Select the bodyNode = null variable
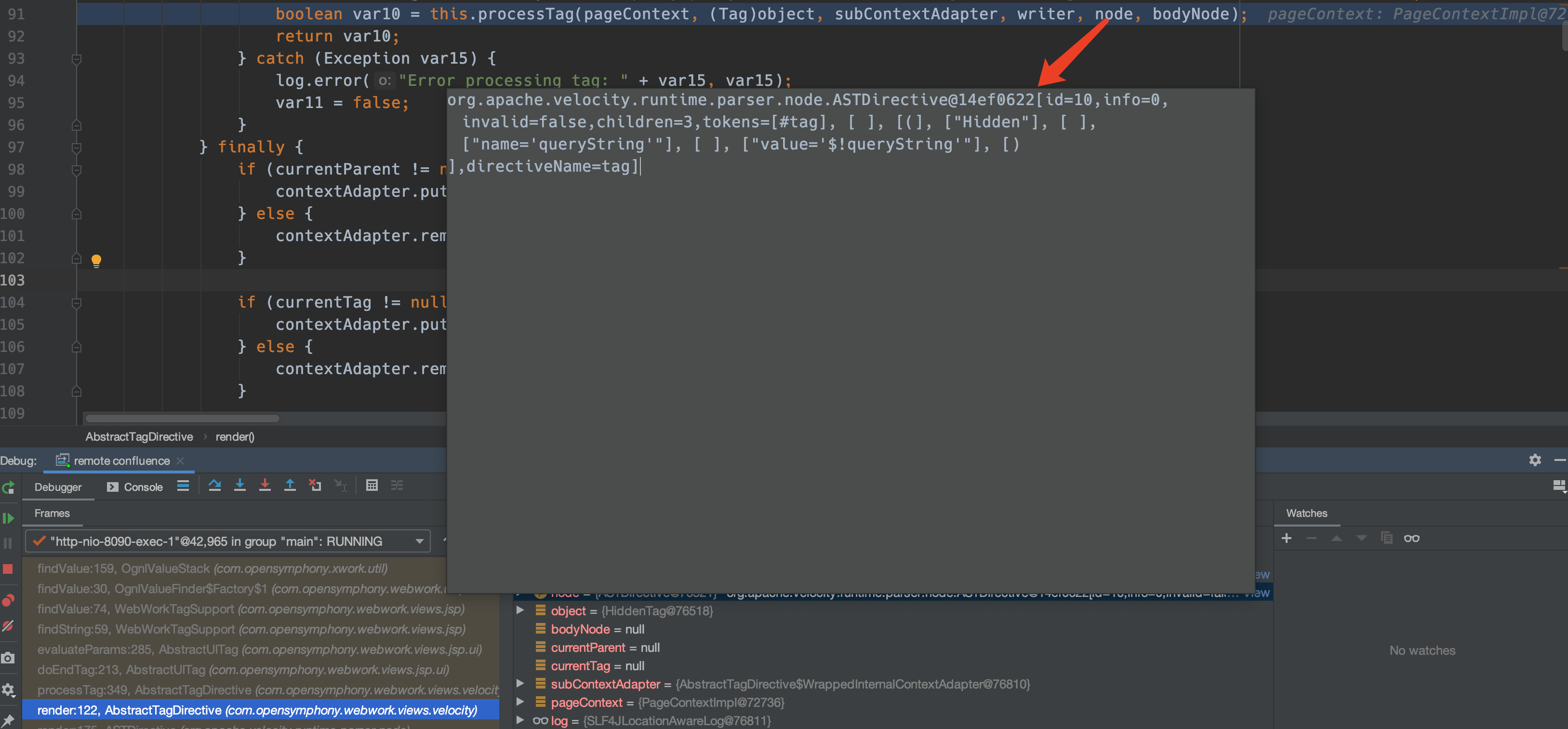This screenshot has width=1568, height=729. (x=597, y=629)
